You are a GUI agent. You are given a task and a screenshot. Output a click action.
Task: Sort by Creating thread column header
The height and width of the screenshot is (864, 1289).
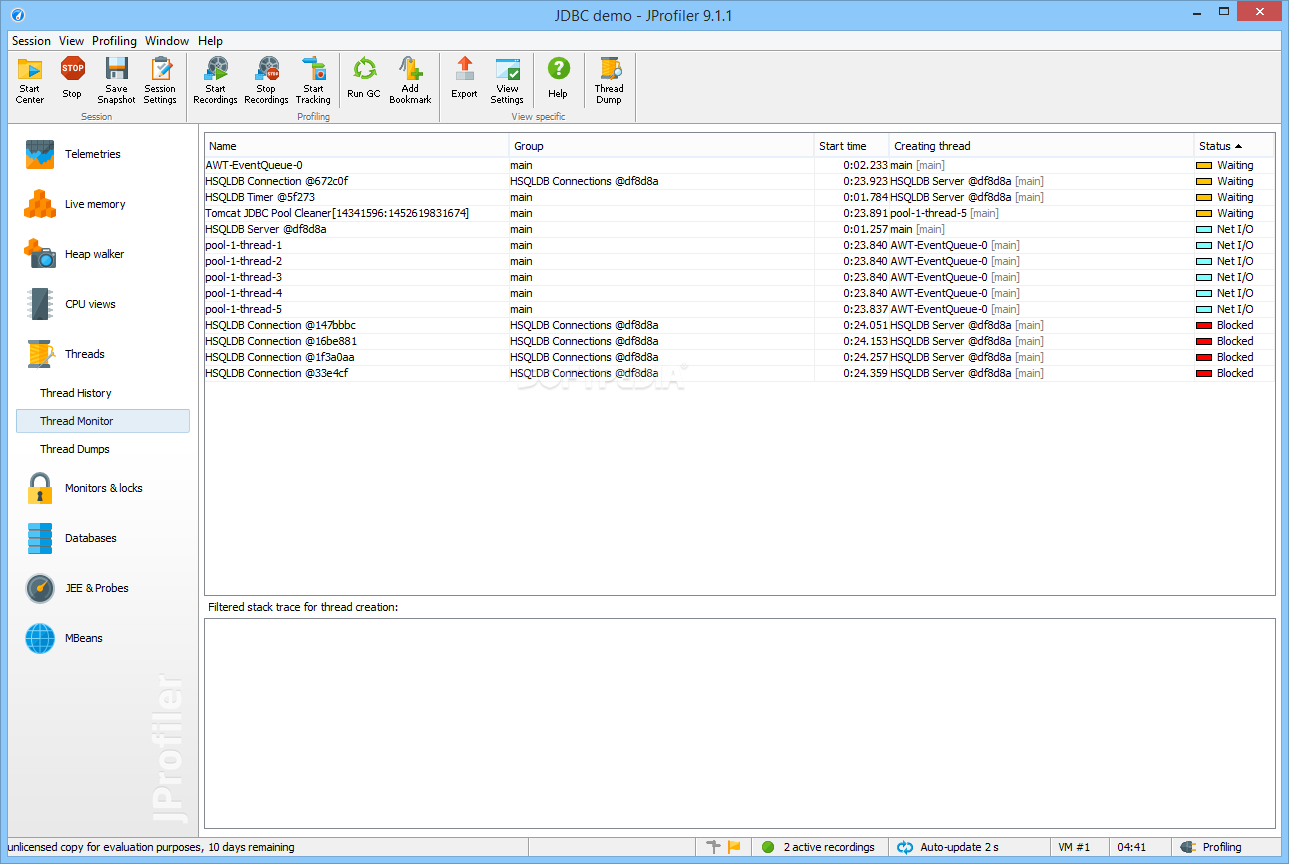pos(1042,146)
